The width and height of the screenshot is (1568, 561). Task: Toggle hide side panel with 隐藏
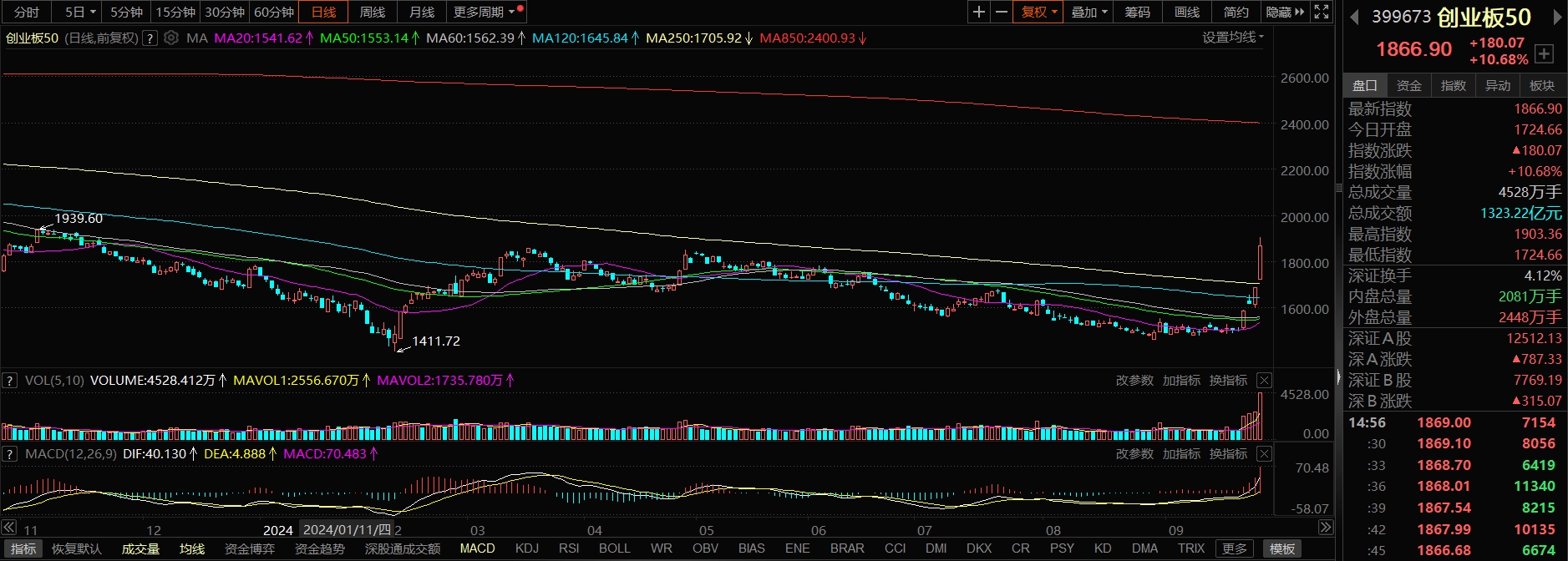[1284, 12]
